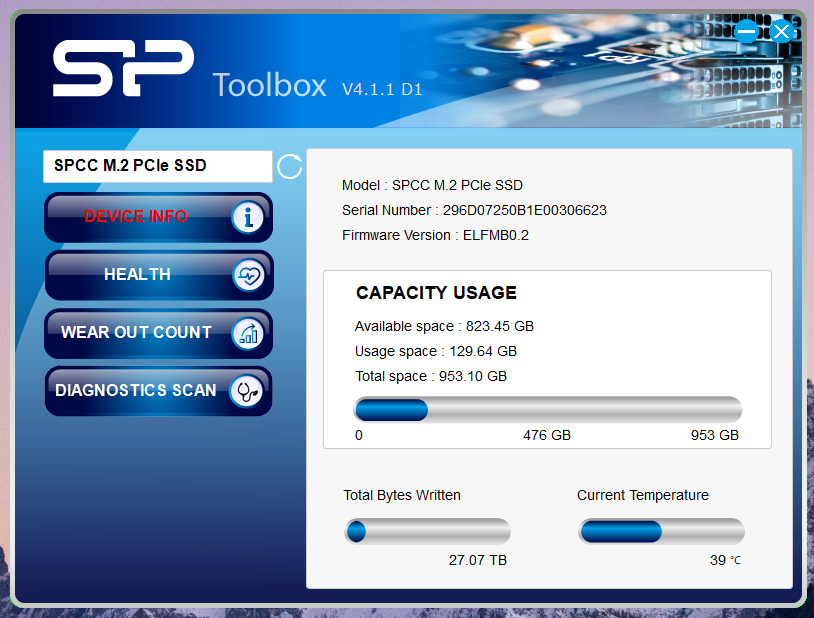
Task: Click the Model : SPCC M.2 PCIe SSD line
Action: click(x=432, y=185)
